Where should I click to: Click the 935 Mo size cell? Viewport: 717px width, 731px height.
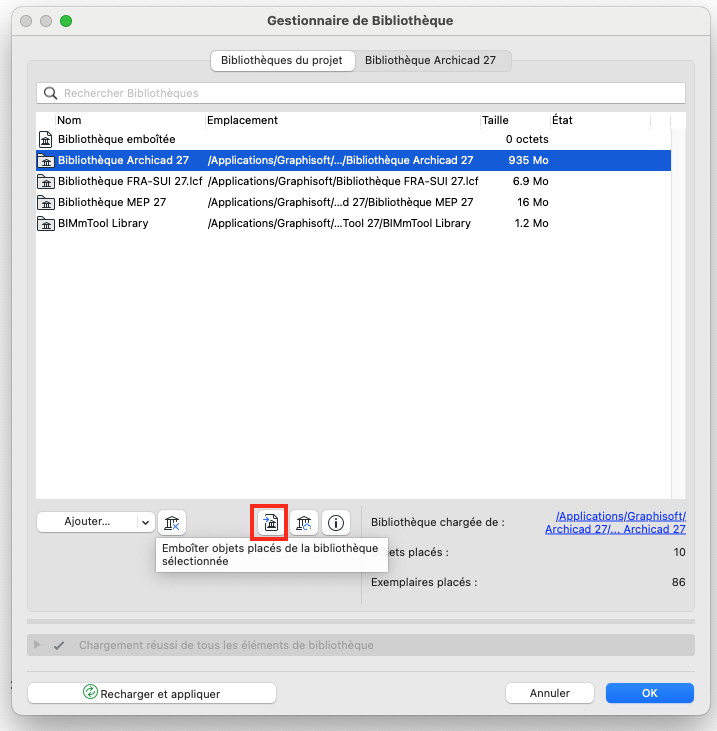pyautogui.click(x=528, y=160)
